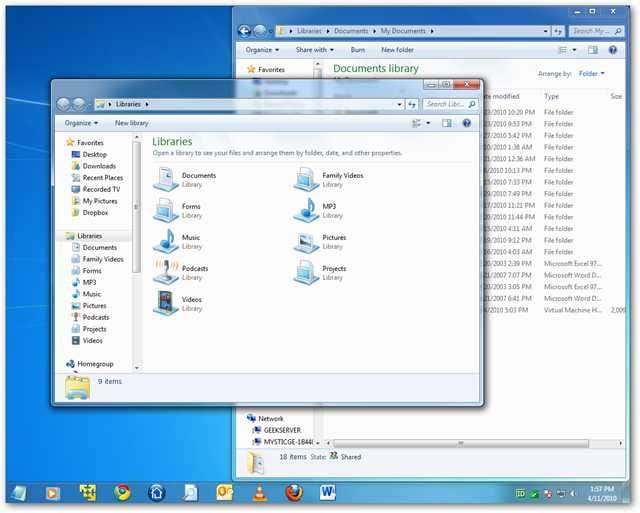Expand view options arrow in Documents toolbar
The height and width of the screenshot is (513, 640).
click(x=574, y=50)
